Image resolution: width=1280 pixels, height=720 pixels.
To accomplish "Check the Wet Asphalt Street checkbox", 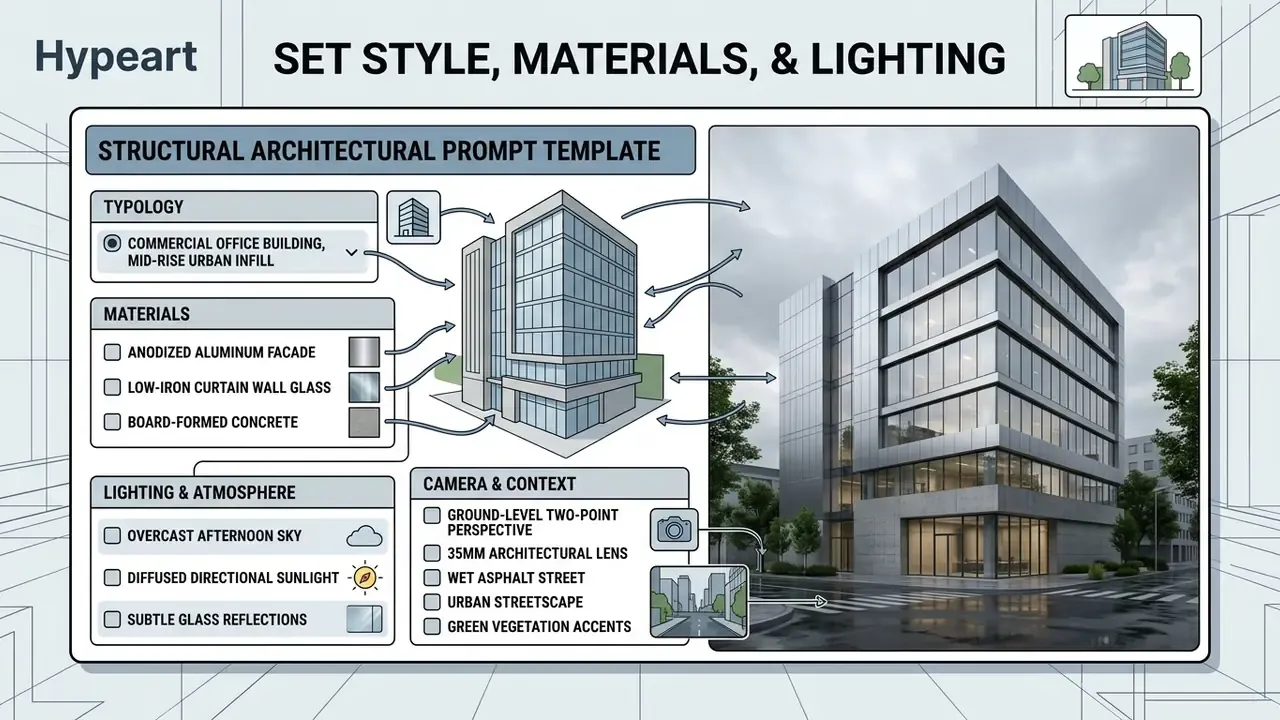I will (432, 577).
